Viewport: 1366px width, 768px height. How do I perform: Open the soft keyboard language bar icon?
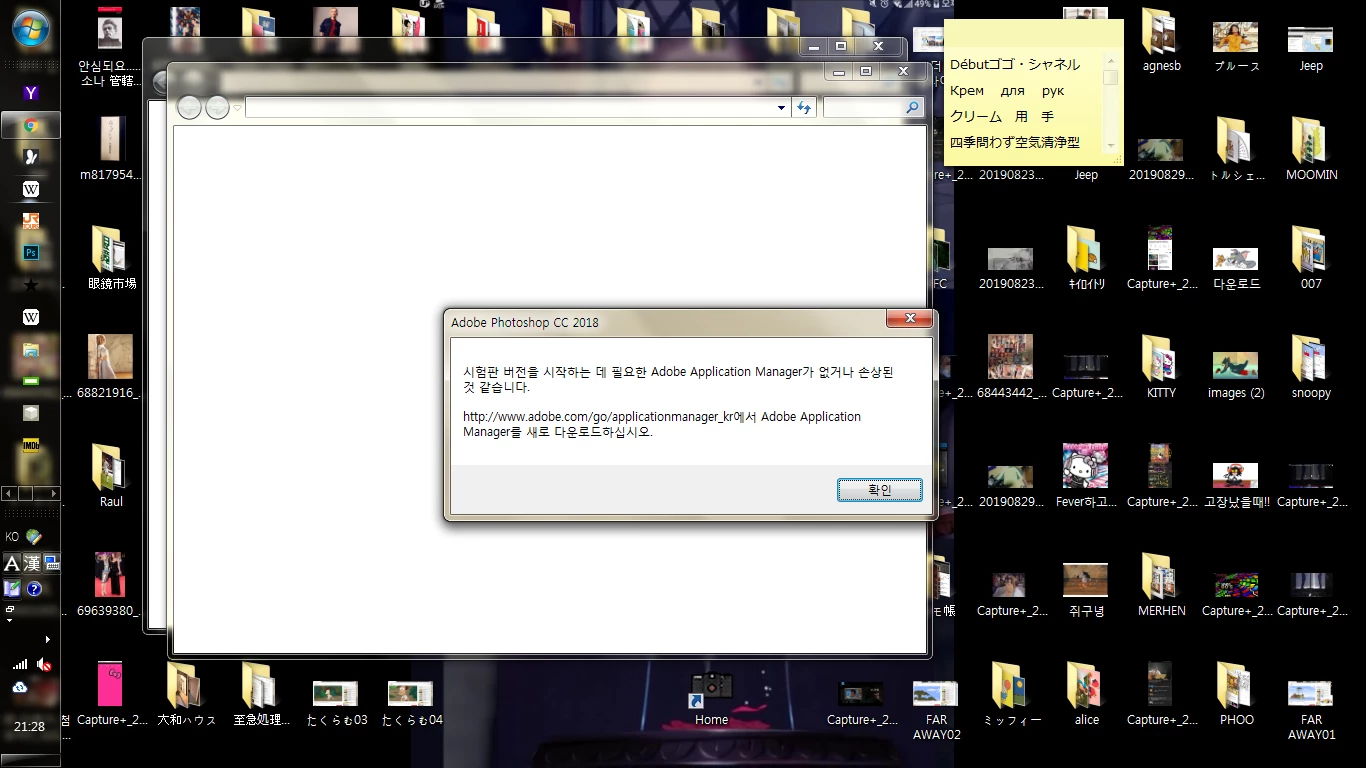pyautogui.click(x=52, y=563)
